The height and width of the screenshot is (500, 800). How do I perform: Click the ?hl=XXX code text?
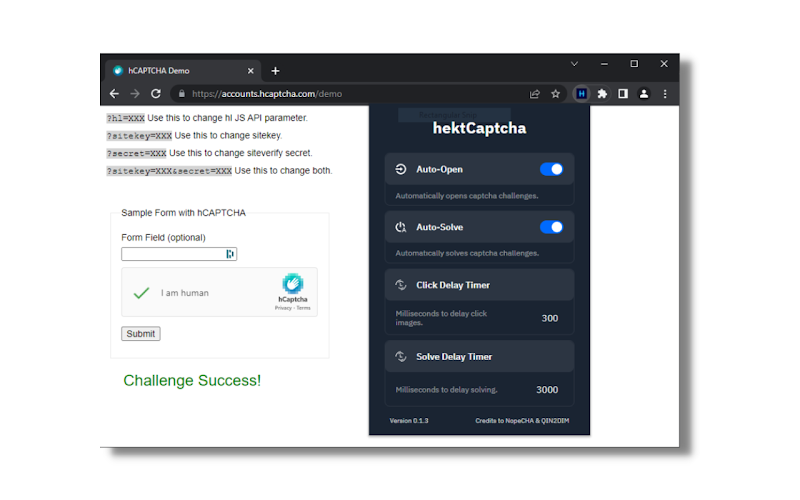pyautogui.click(x=126, y=118)
